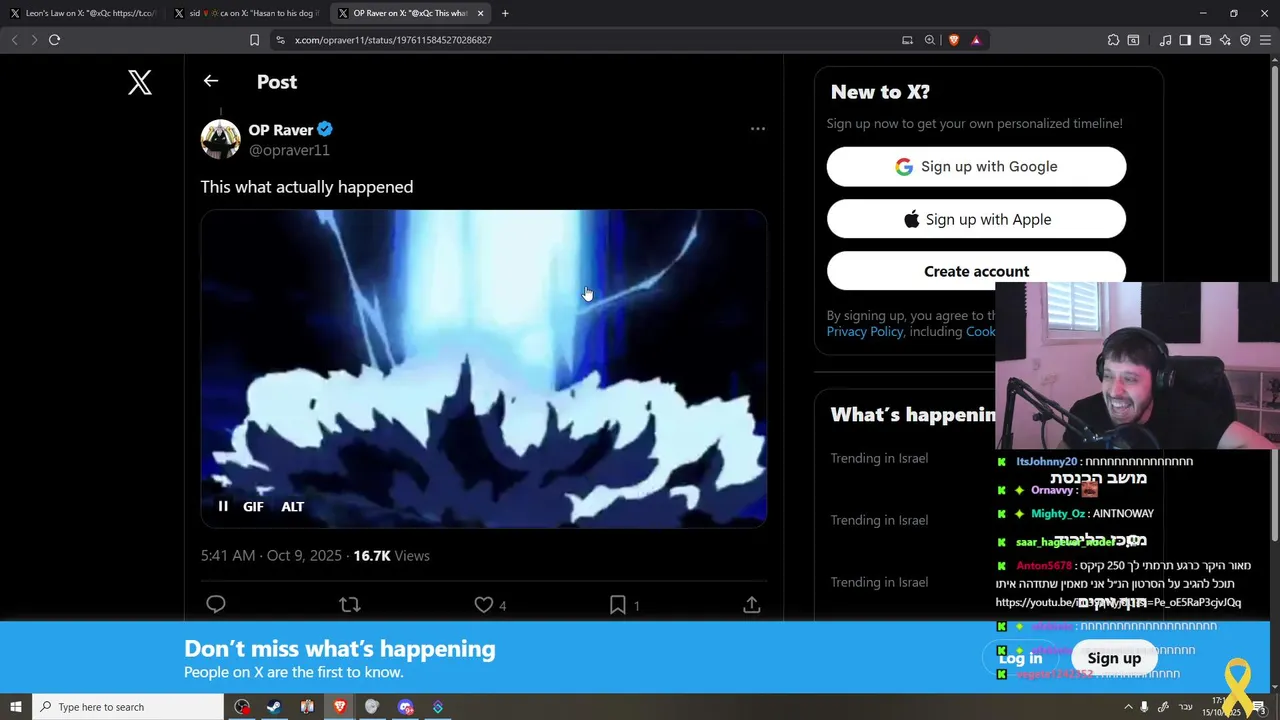Click the 16.7K Views count
This screenshot has height=720, width=1280.
(391, 556)
